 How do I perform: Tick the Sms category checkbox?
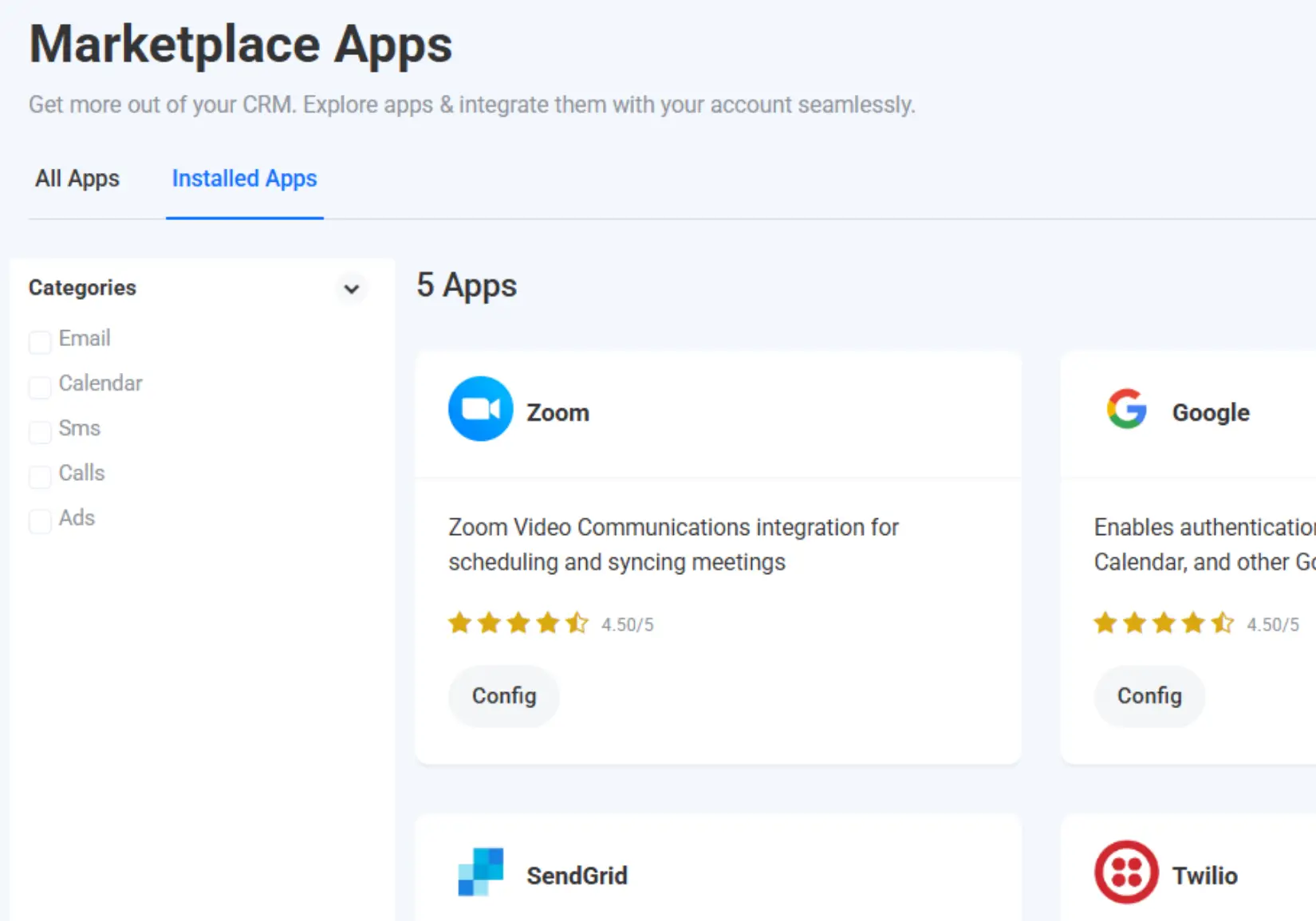click(x=40, y=431)
